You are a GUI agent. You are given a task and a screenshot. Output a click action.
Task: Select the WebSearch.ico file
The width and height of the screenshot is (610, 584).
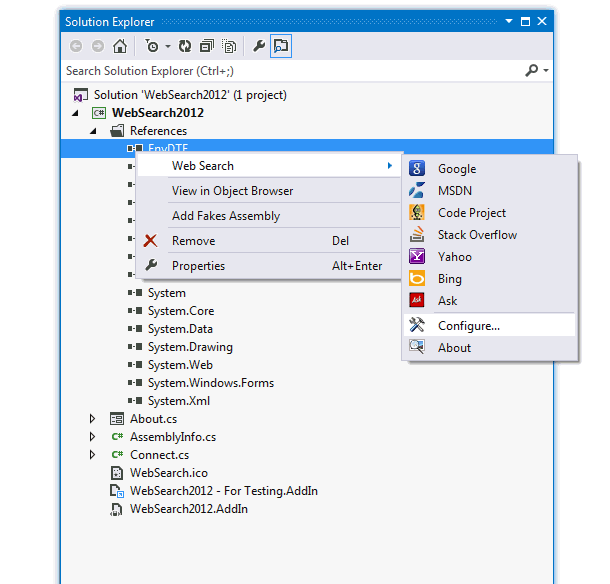169,473
